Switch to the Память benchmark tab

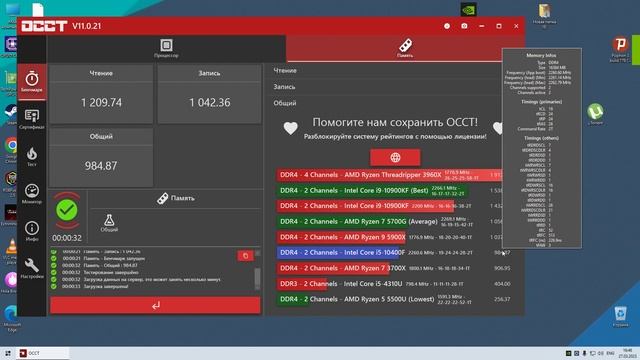tap(405, 48)
